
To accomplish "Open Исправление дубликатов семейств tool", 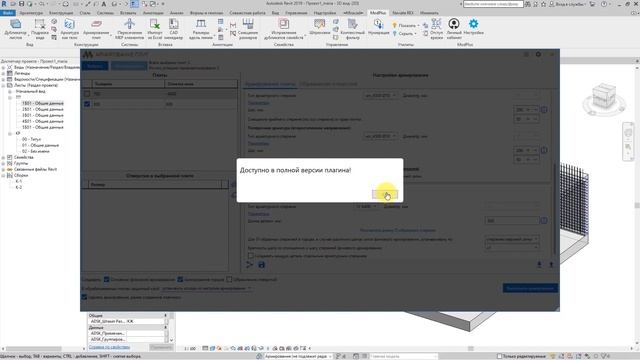I will tap(284, 29).
